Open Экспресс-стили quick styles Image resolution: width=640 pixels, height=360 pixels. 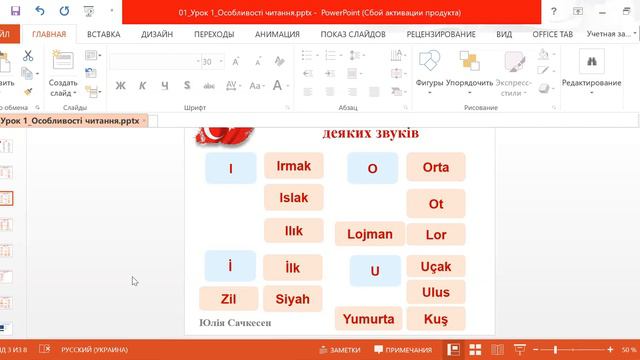pyautogui.click(x=513, y=73)
